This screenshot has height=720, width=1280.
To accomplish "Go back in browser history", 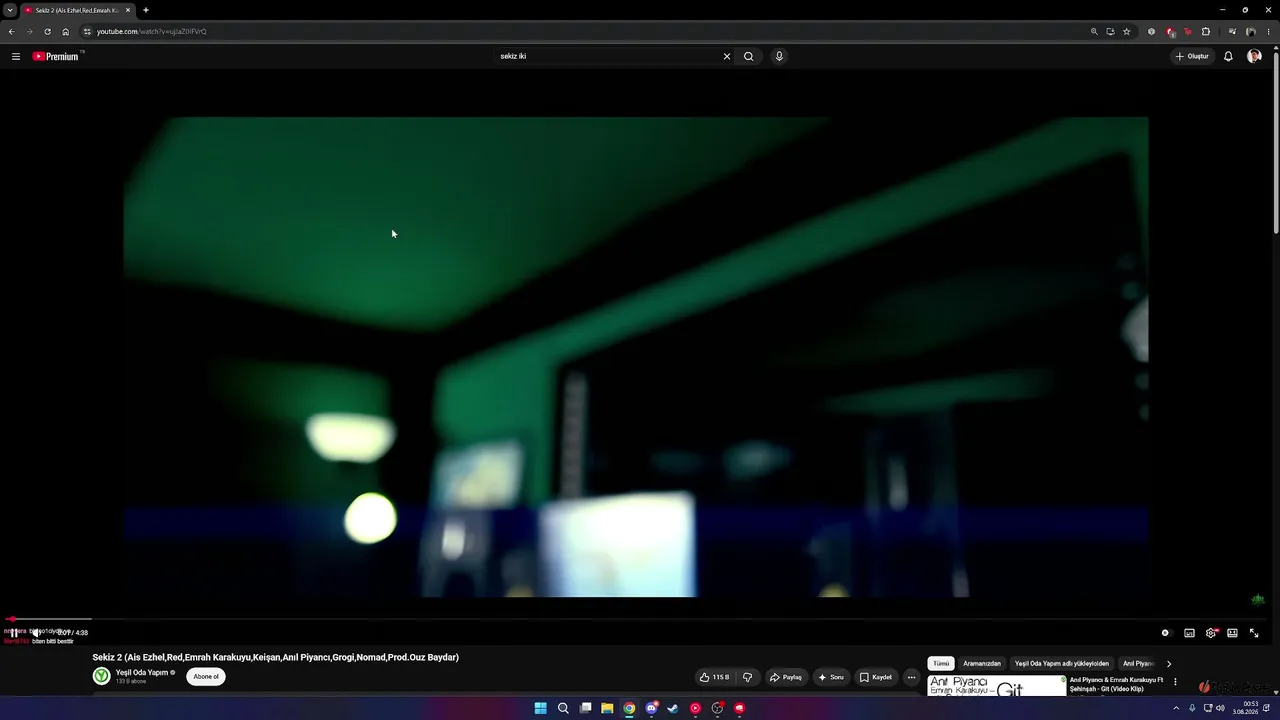I will (11, 31).
